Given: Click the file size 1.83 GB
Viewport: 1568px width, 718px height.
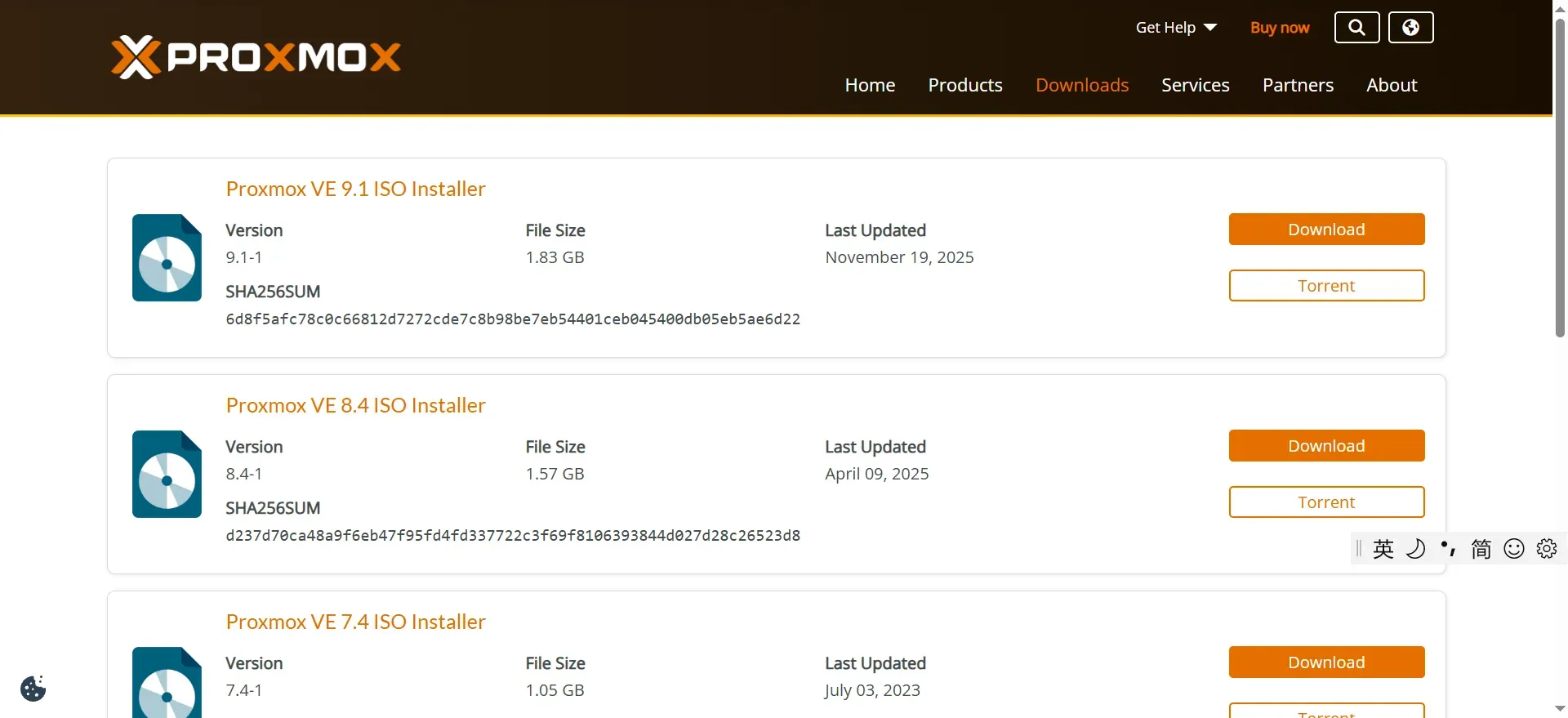Looking at the screenshot, I should [x=555, y=257].
